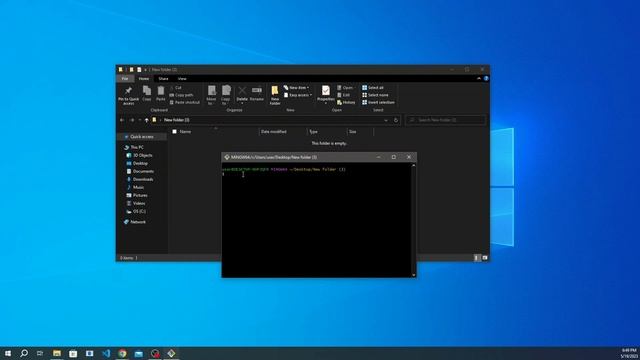Open the File tab in File Explorer

(125, 78)
